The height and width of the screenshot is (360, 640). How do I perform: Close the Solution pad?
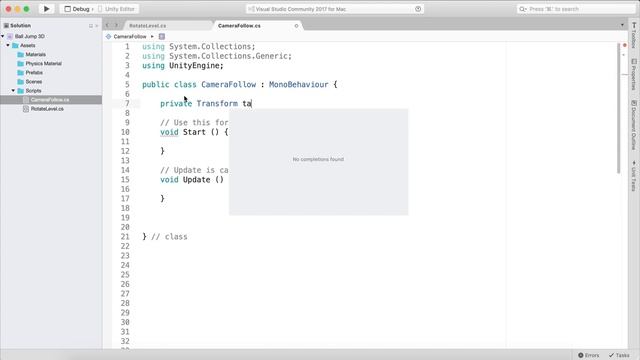click(97, 26)
